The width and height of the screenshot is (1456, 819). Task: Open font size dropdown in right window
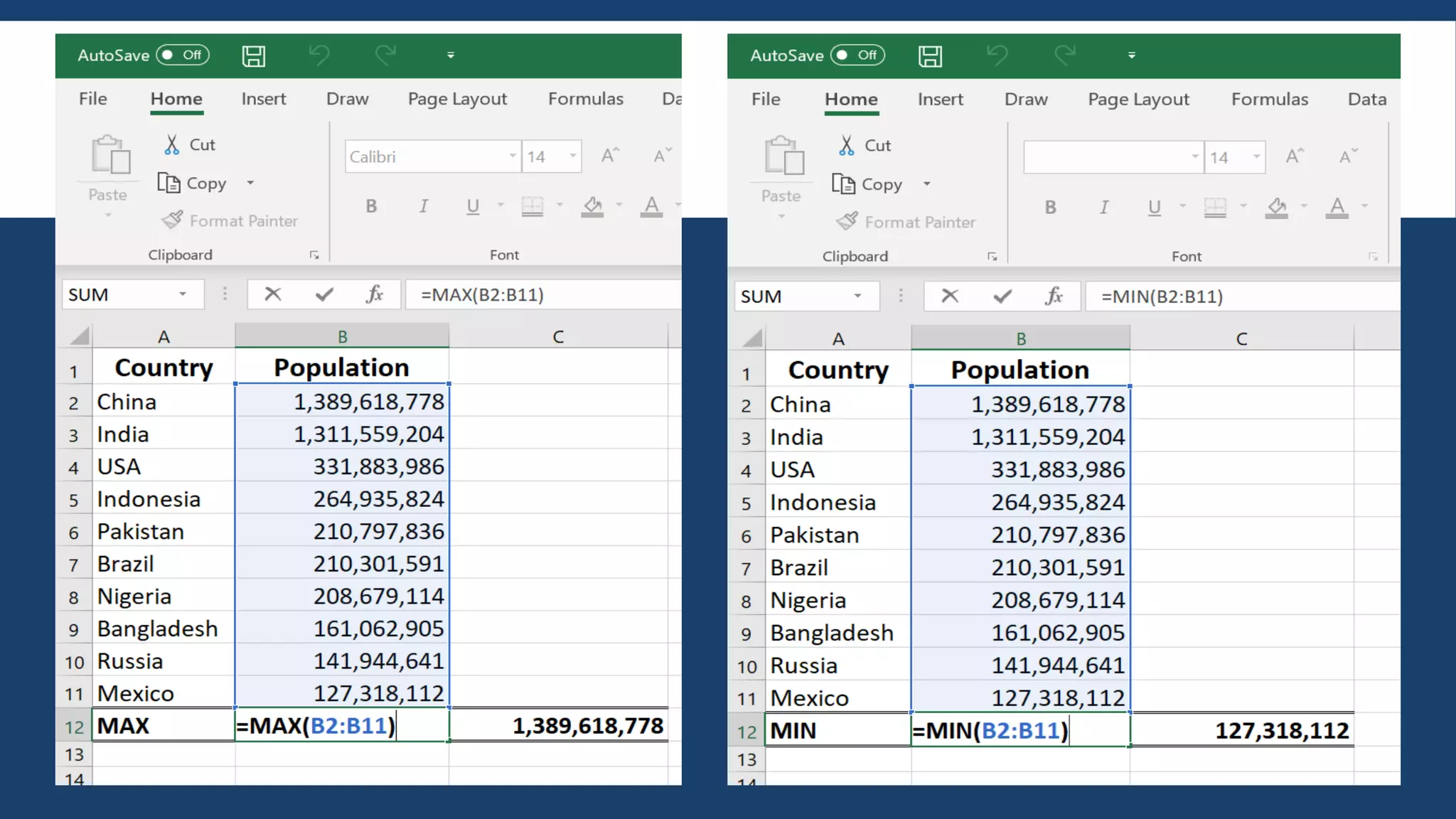pyautogui.click(x=1256, y=157)
